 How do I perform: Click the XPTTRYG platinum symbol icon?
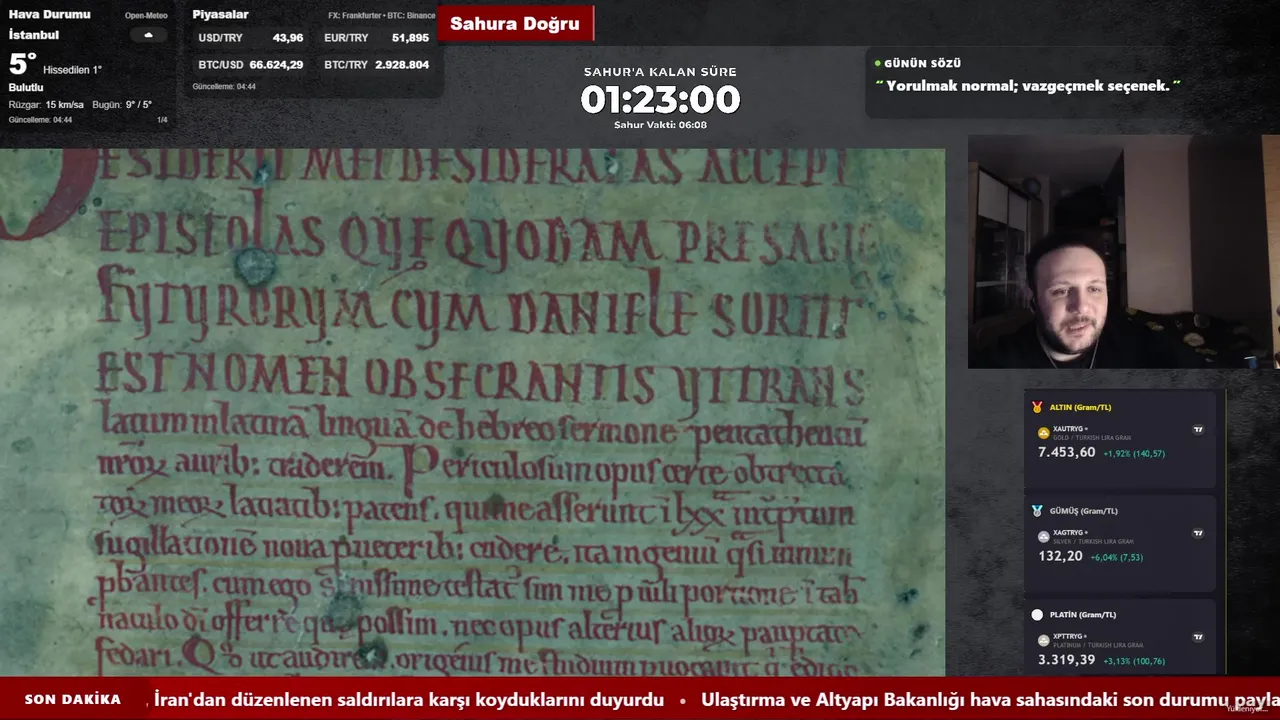1044,640
